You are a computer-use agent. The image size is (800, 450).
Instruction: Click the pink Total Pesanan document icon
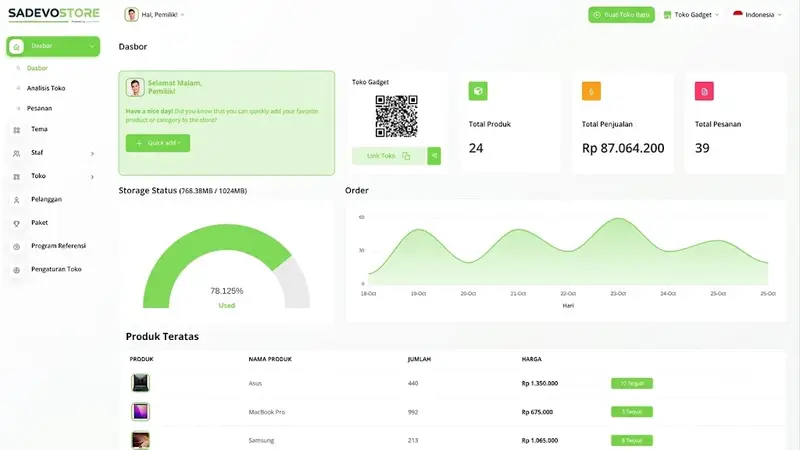704,91
